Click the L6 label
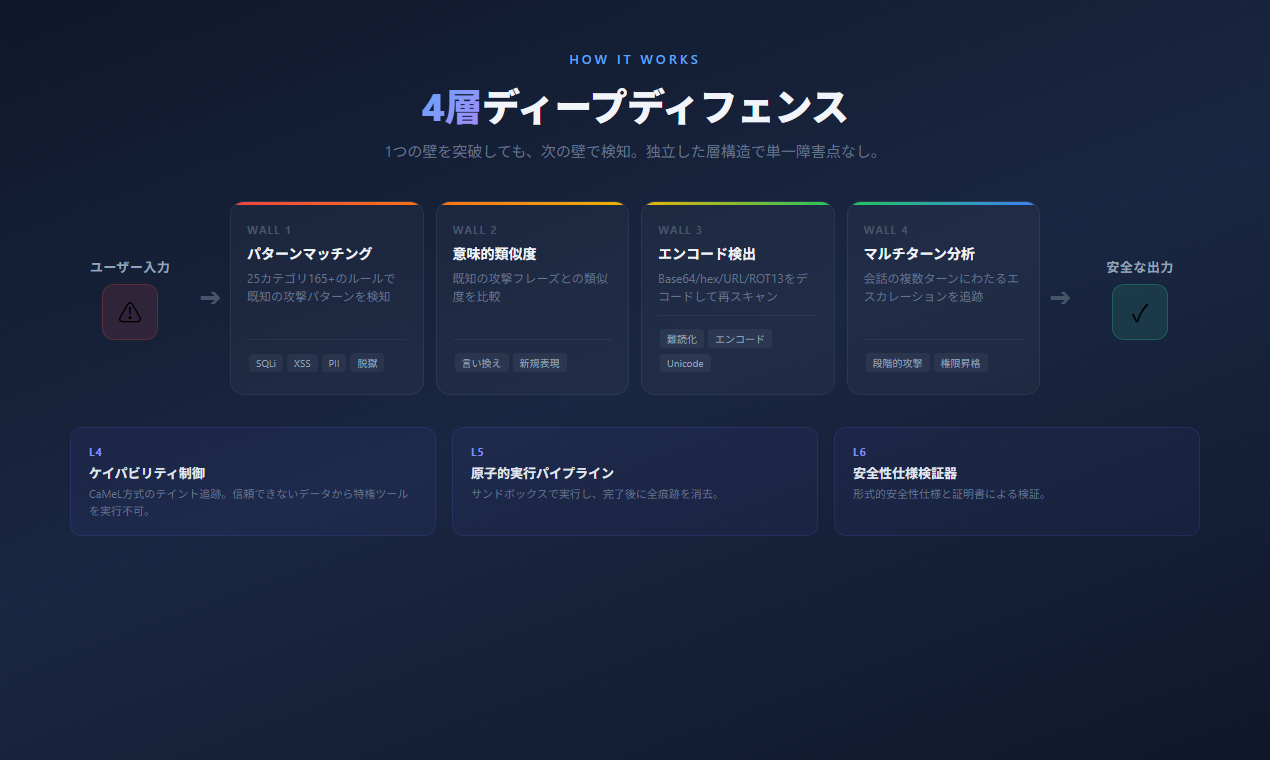The height and width of the screenshot is (760, 1270). pos(859,452)
